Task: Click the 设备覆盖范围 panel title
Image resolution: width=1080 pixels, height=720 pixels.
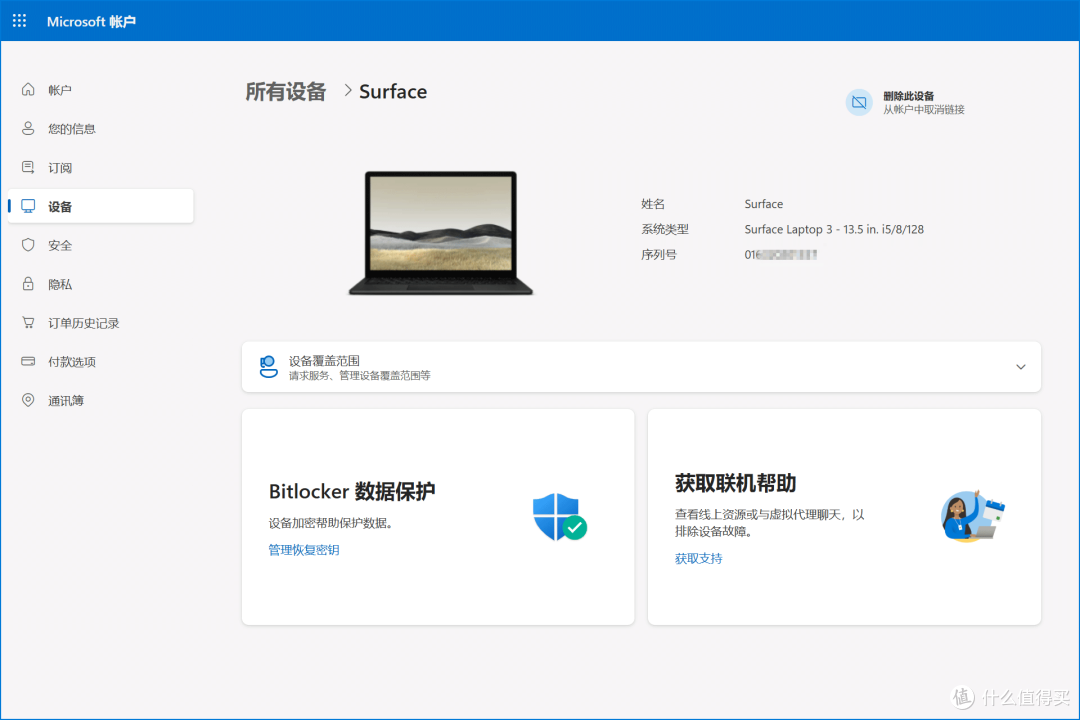Action: click(324, 360)
